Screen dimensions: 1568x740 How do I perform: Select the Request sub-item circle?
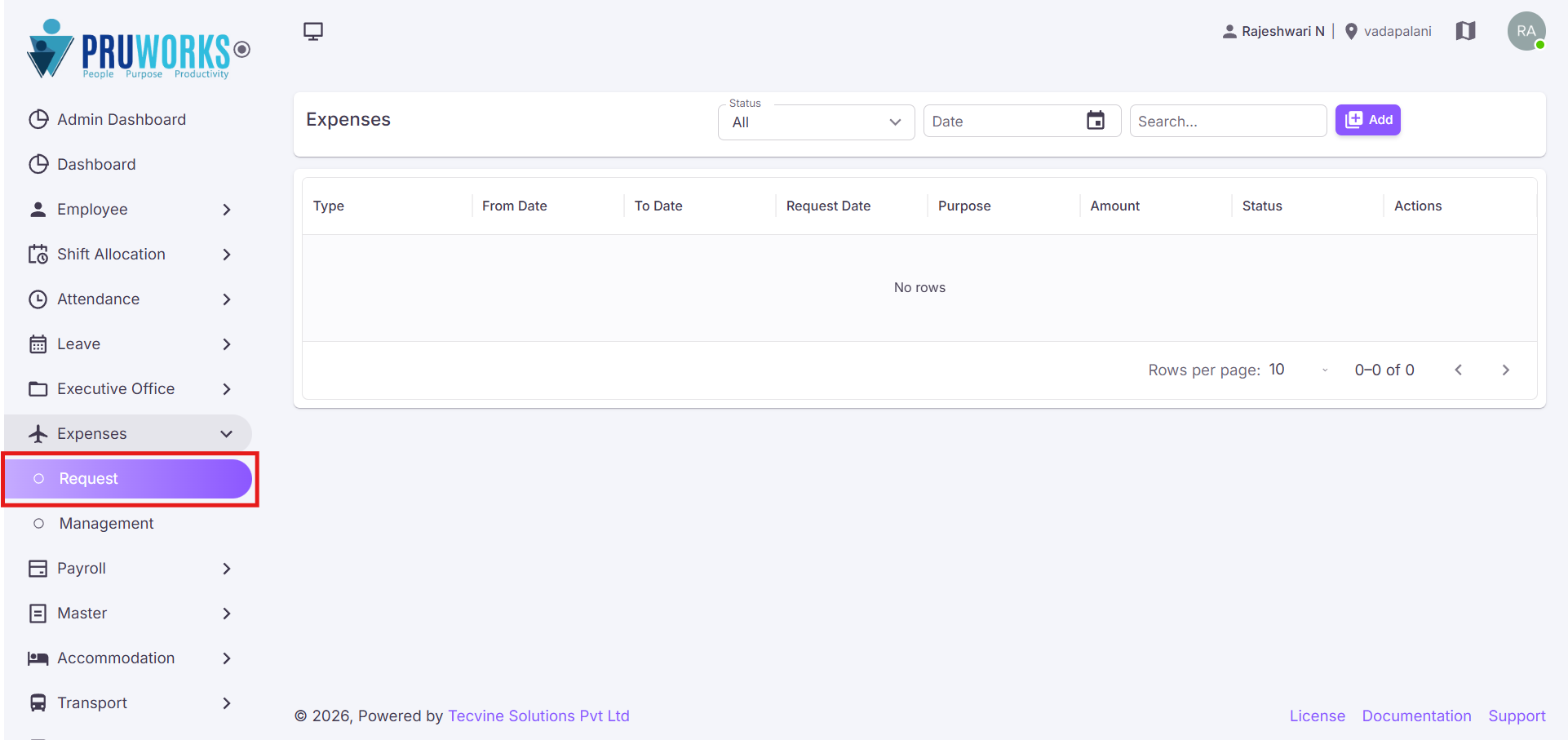pos(38,478)
